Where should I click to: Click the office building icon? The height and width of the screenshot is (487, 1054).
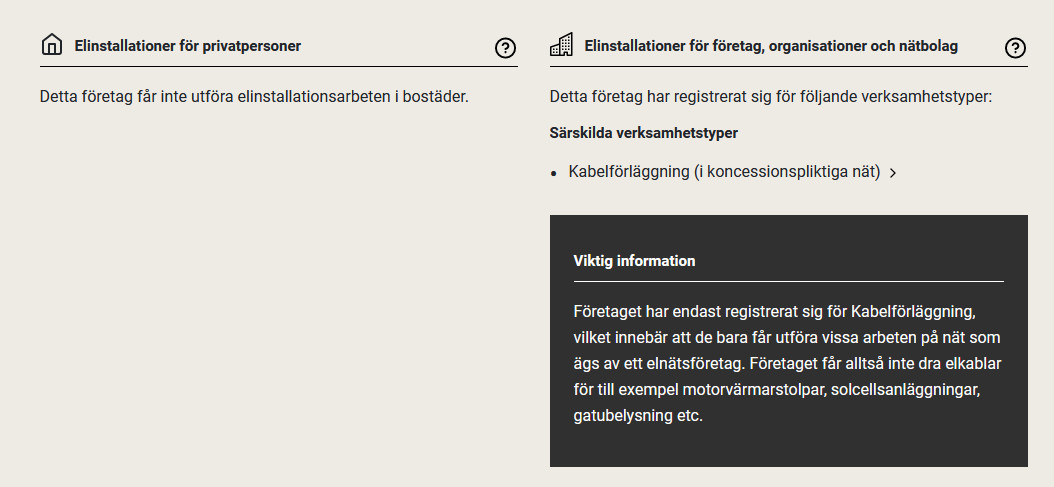point(562,45)
